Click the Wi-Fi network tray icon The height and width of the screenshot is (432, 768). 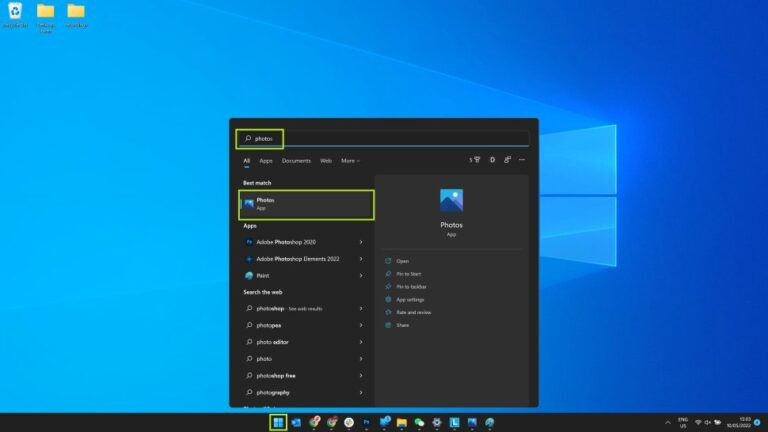(698, 422)
